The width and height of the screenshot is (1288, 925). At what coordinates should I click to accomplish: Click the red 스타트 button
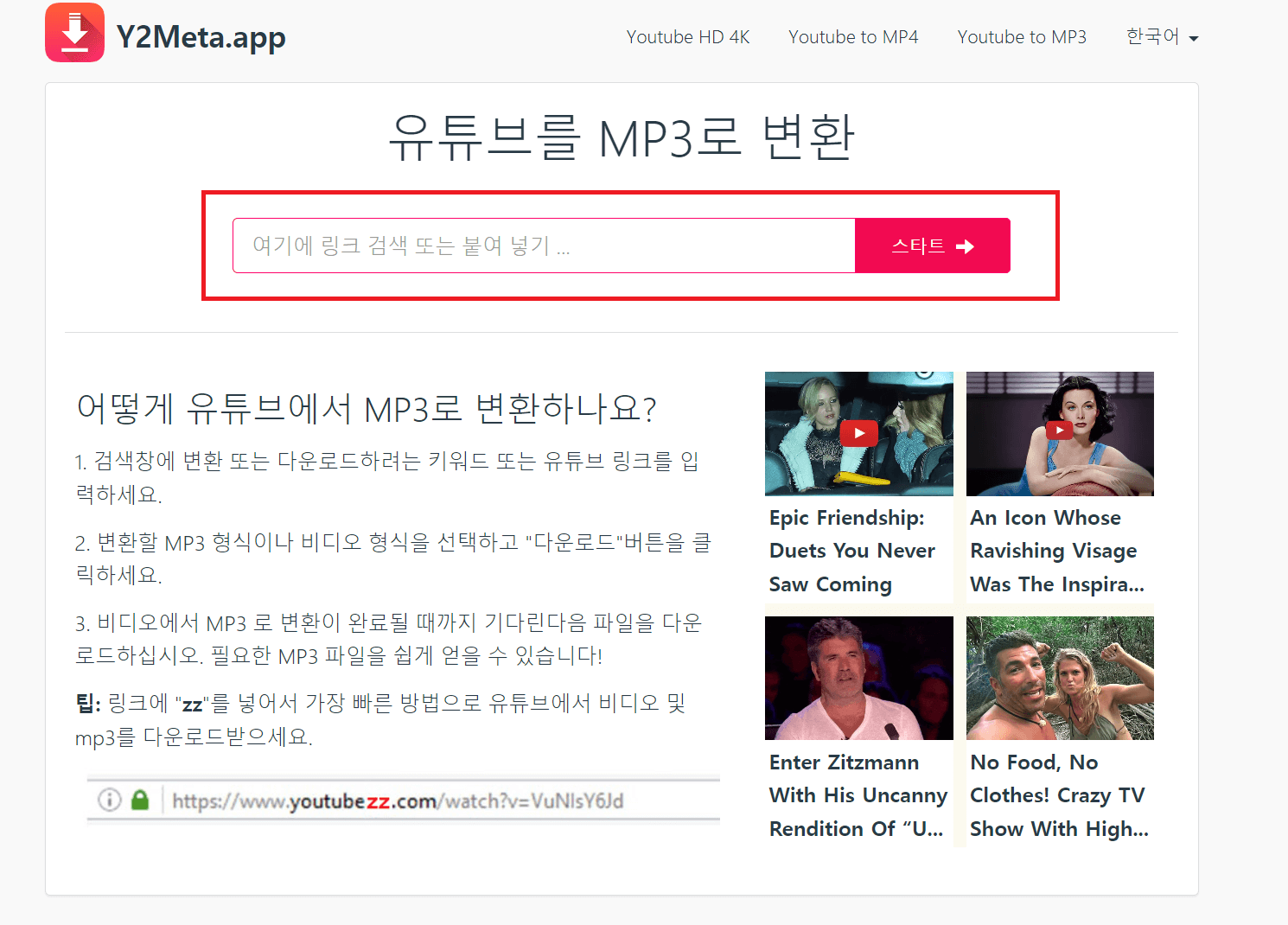coord(933,246)
